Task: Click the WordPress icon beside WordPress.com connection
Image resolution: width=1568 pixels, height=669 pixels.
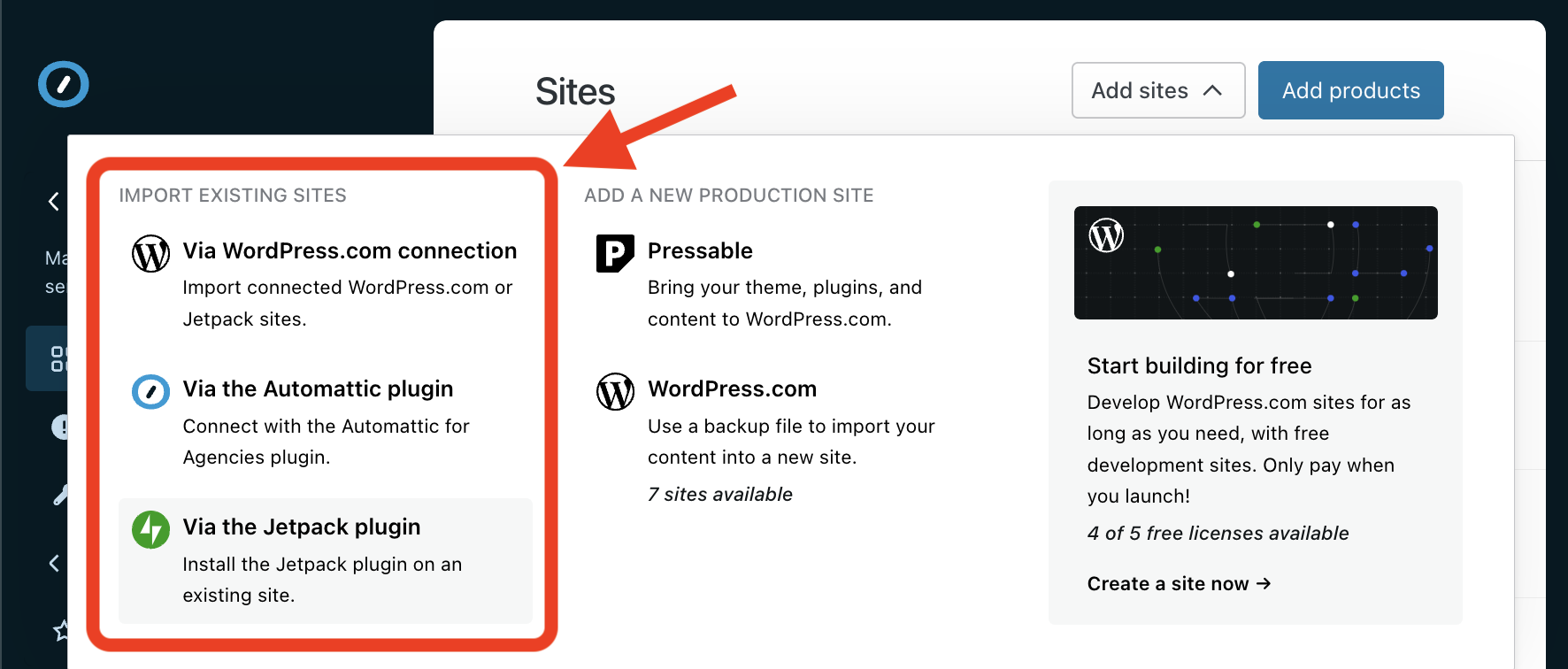Action: pyautogui.click(x=150, y=254)
